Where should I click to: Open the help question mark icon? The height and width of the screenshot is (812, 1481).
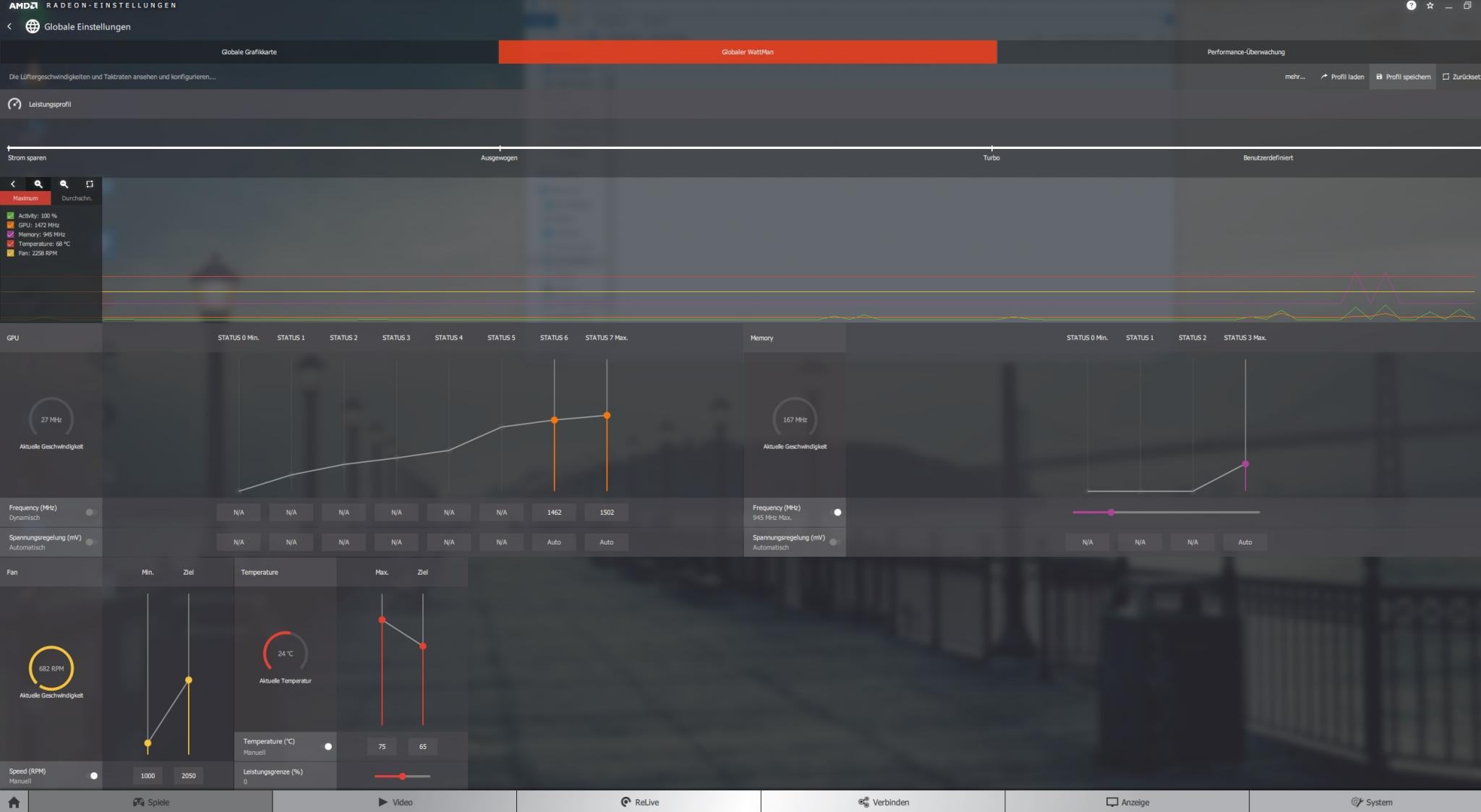click(1411, 6)
